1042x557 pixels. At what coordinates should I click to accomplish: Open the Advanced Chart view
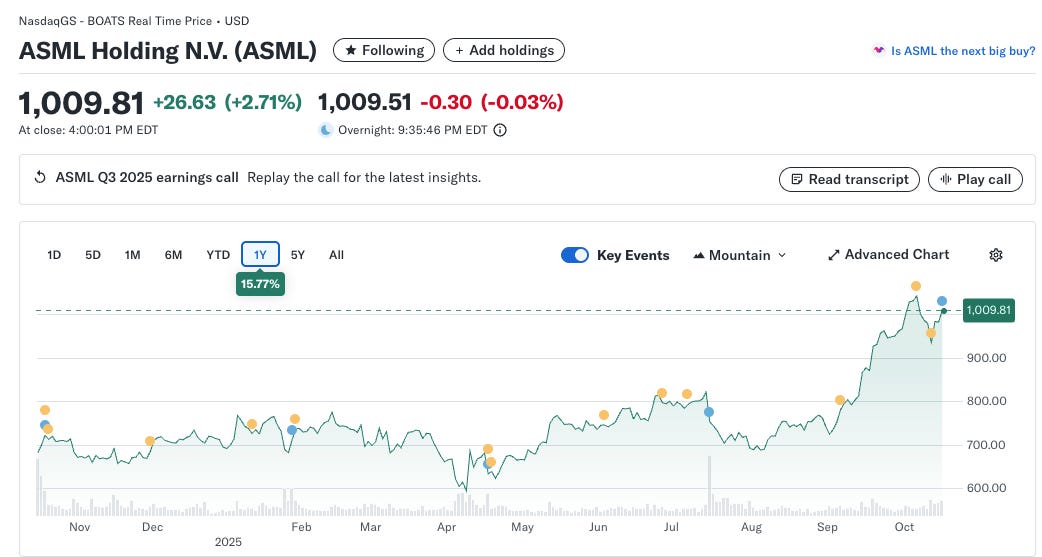coord(888,255)
